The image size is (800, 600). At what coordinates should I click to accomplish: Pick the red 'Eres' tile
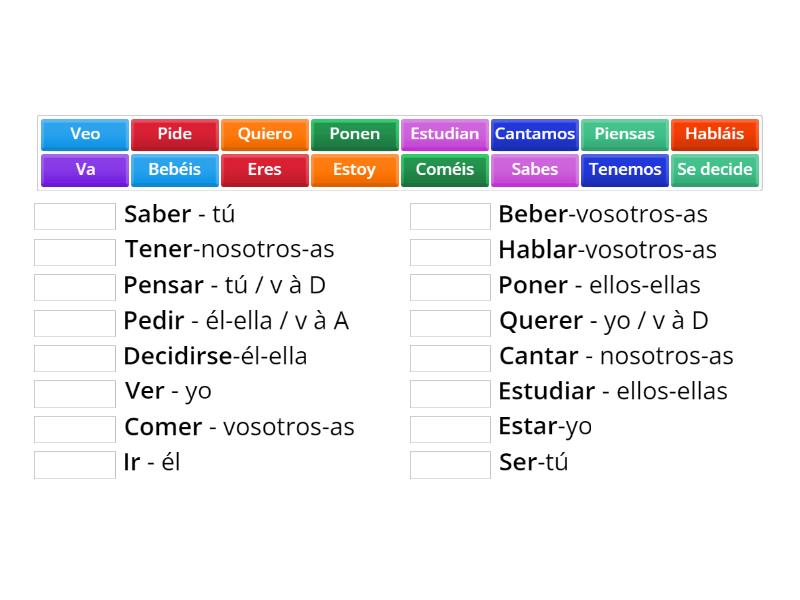coord(264,170)
